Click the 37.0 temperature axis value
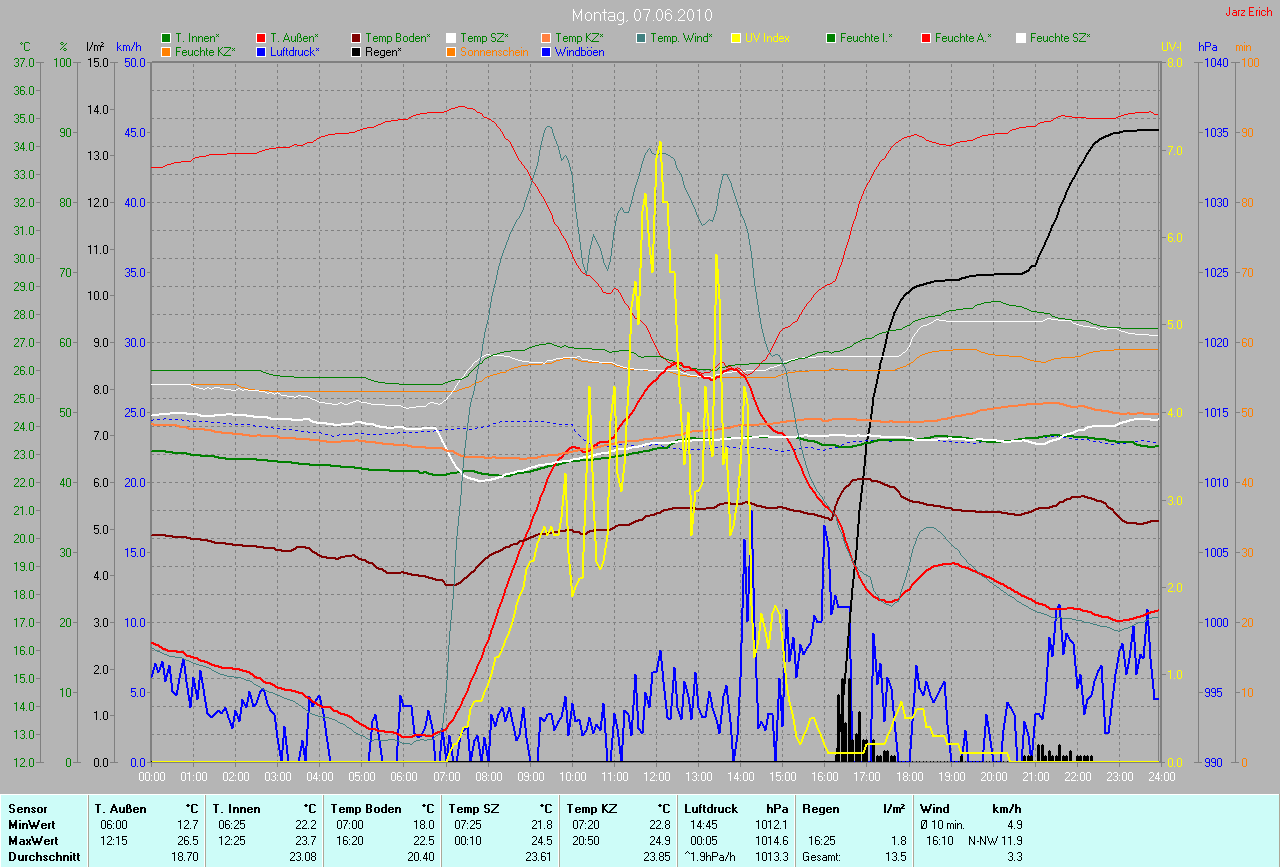This screenshot has width=1280, height=867. 23,62
